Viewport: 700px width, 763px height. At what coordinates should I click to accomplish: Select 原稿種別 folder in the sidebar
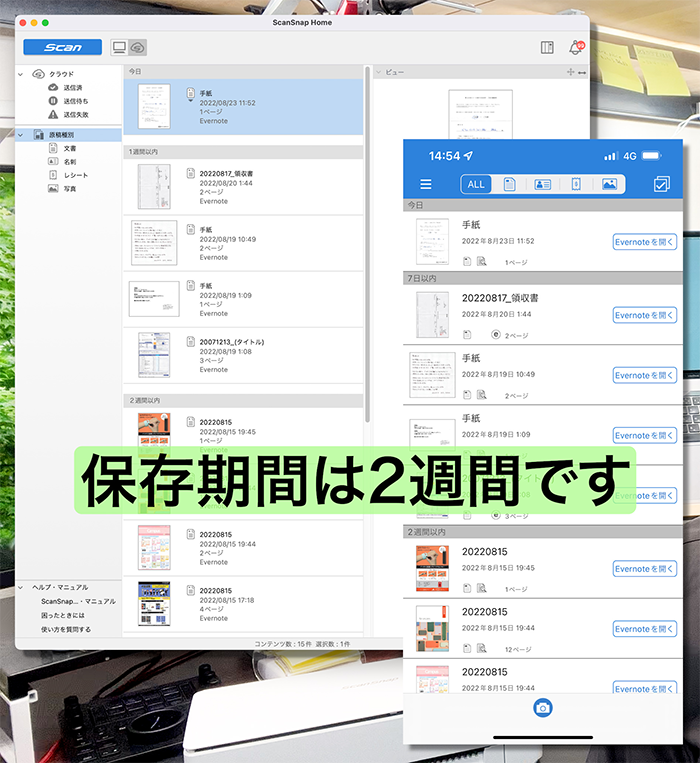point(68,135)
